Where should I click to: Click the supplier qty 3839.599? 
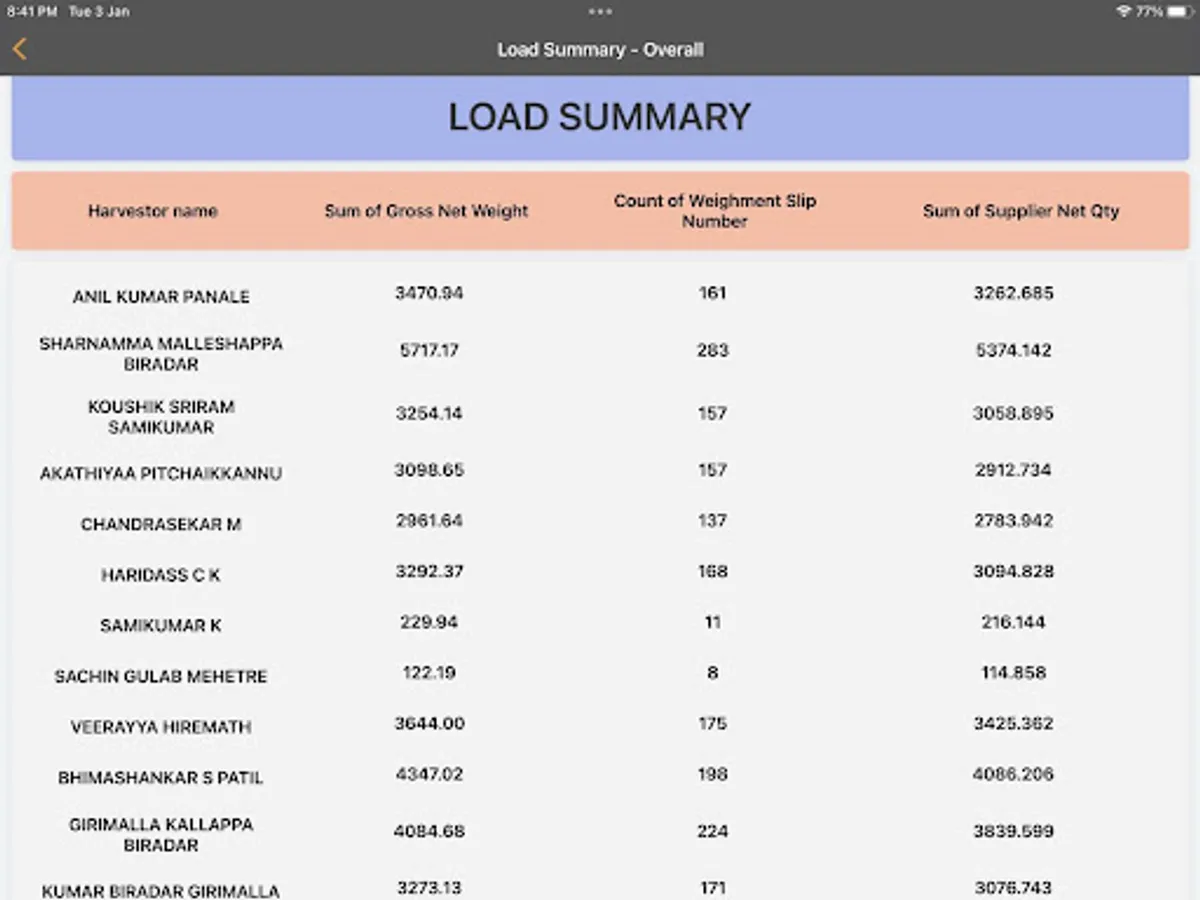coord(1013,831)
